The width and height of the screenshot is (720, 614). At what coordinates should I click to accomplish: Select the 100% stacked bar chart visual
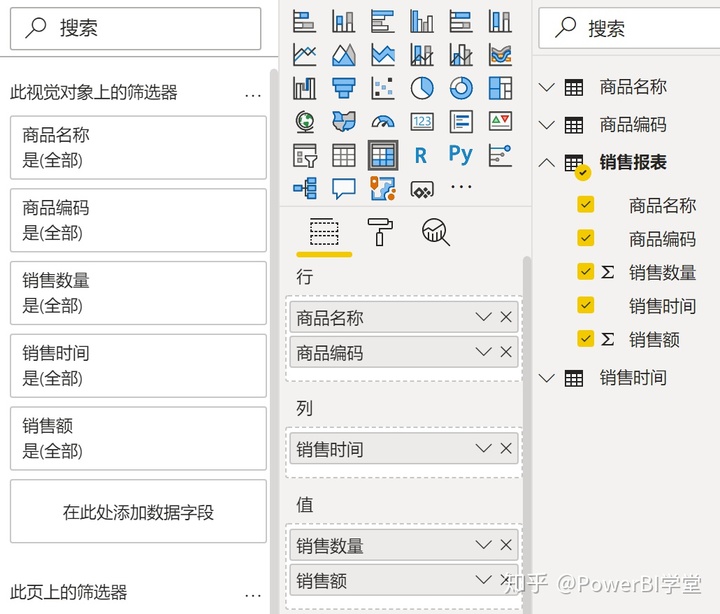coord(461,21)
